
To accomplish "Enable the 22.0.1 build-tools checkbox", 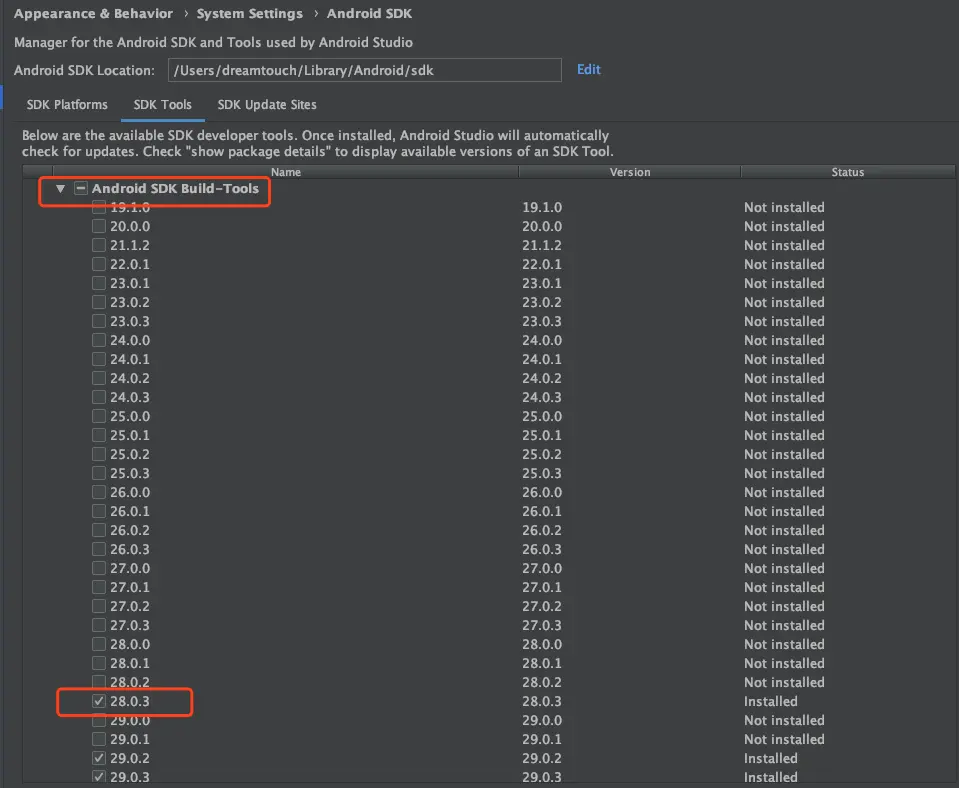I will tap(98, 264).
